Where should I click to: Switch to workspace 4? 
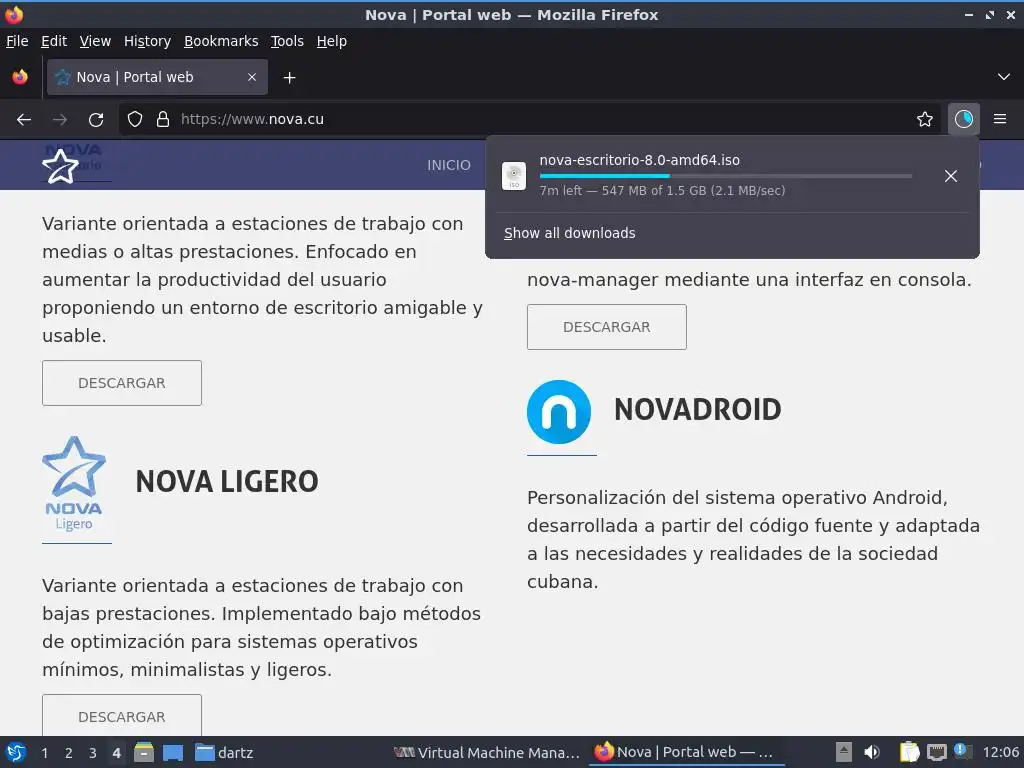tap(116, 753)
